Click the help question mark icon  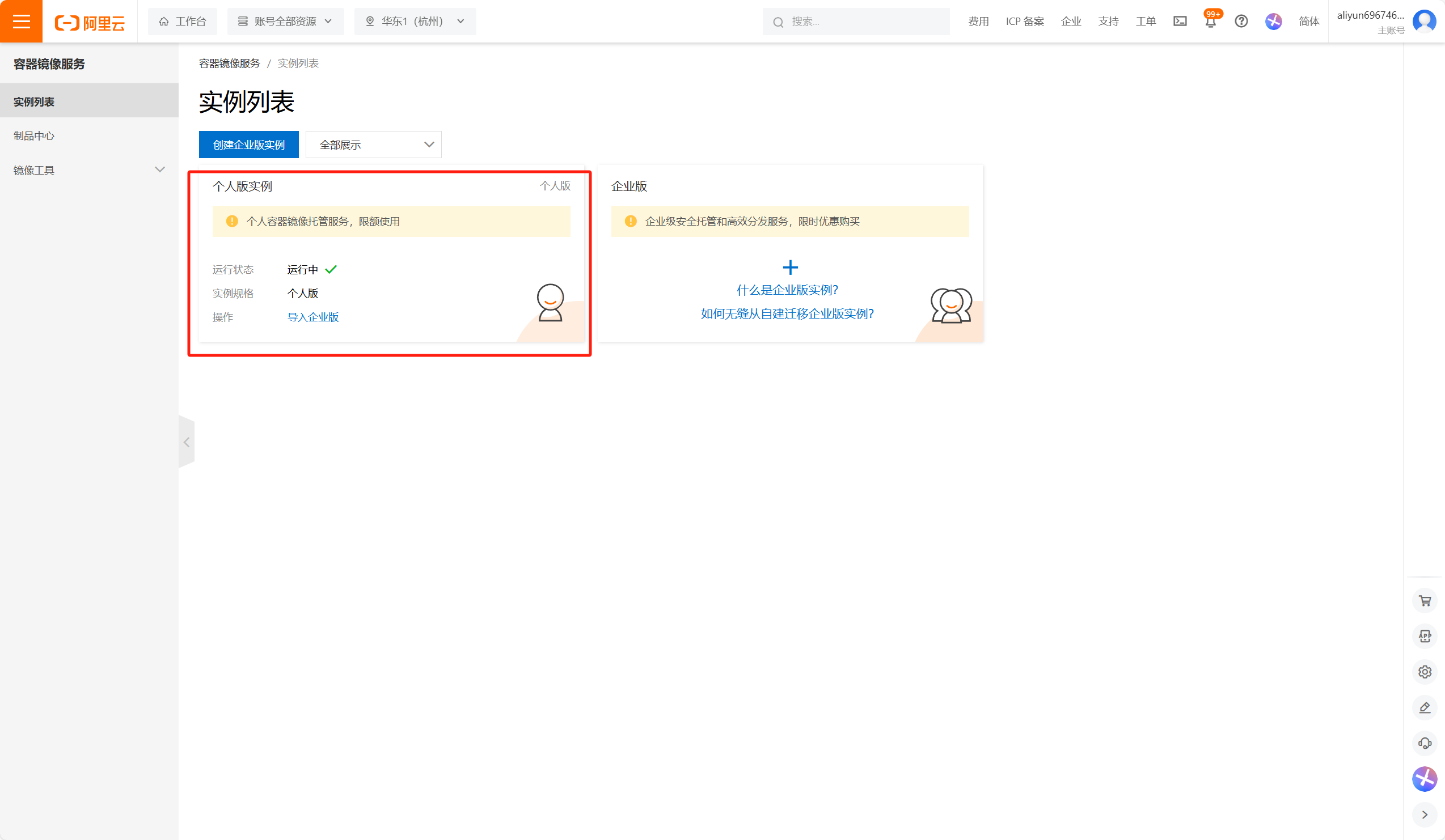(1241, 21)
